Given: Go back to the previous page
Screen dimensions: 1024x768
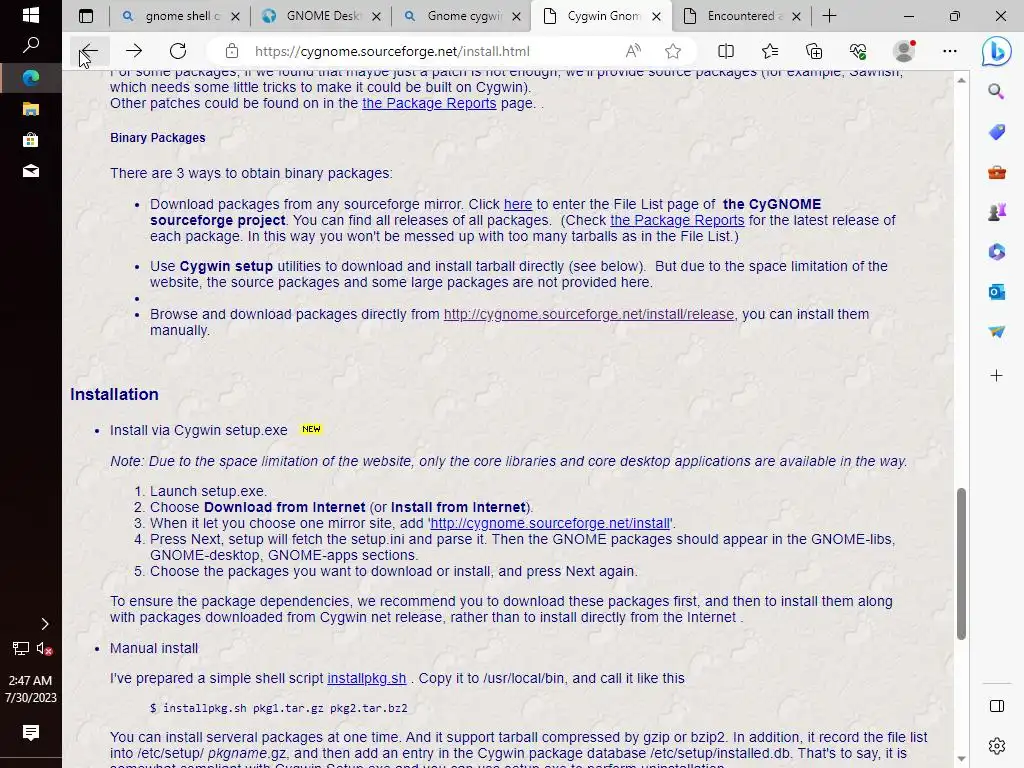Looking at the screenshot, I should coord(89,51).
